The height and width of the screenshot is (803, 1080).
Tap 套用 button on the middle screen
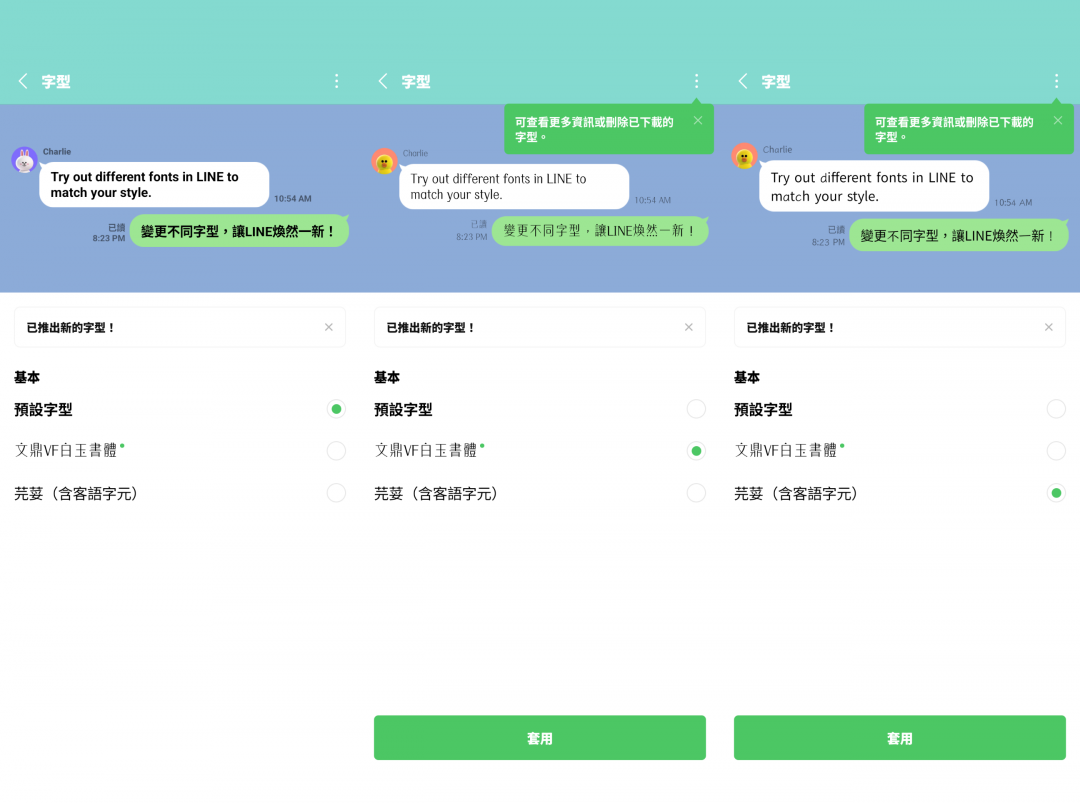click(539, 738)
